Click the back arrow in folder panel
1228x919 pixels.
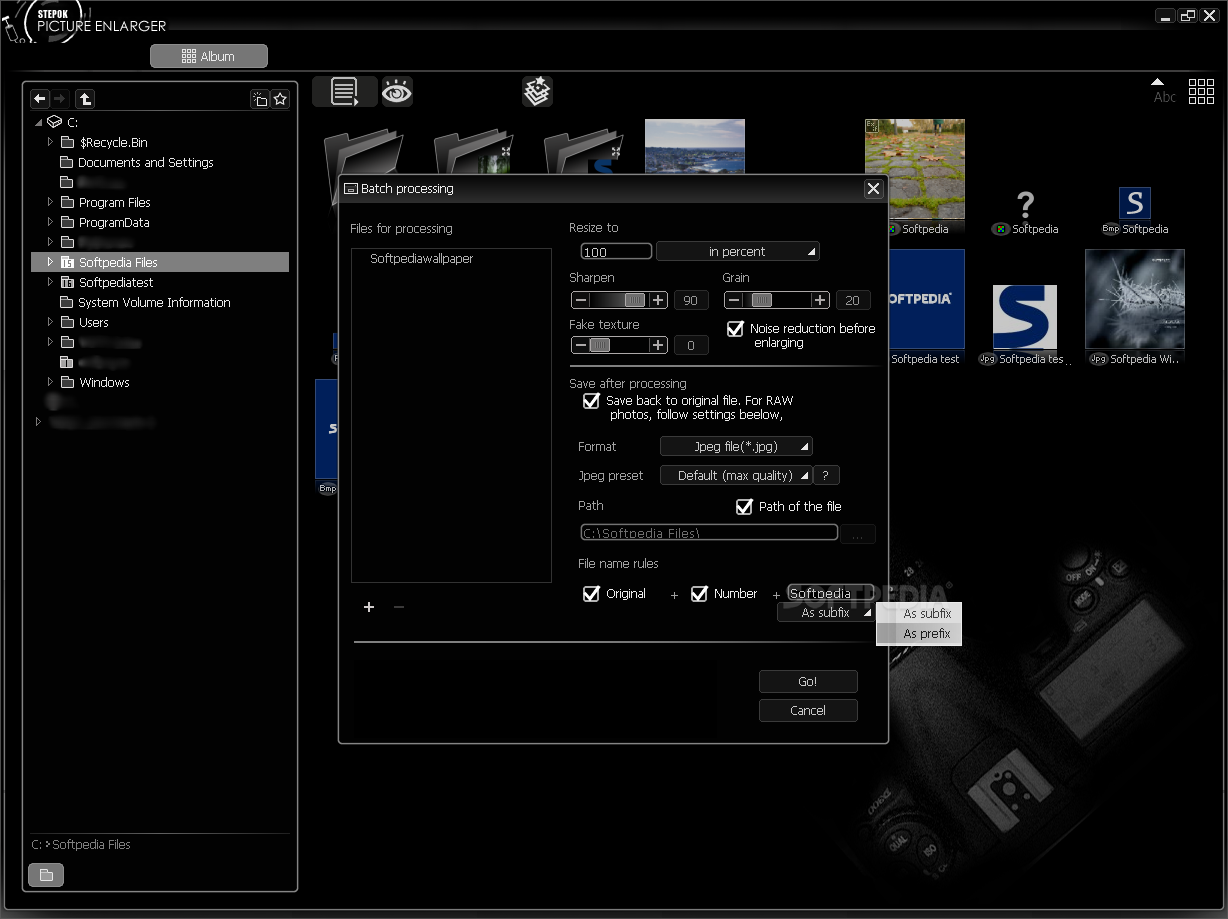pyautogui.click(x=40, y=98)
